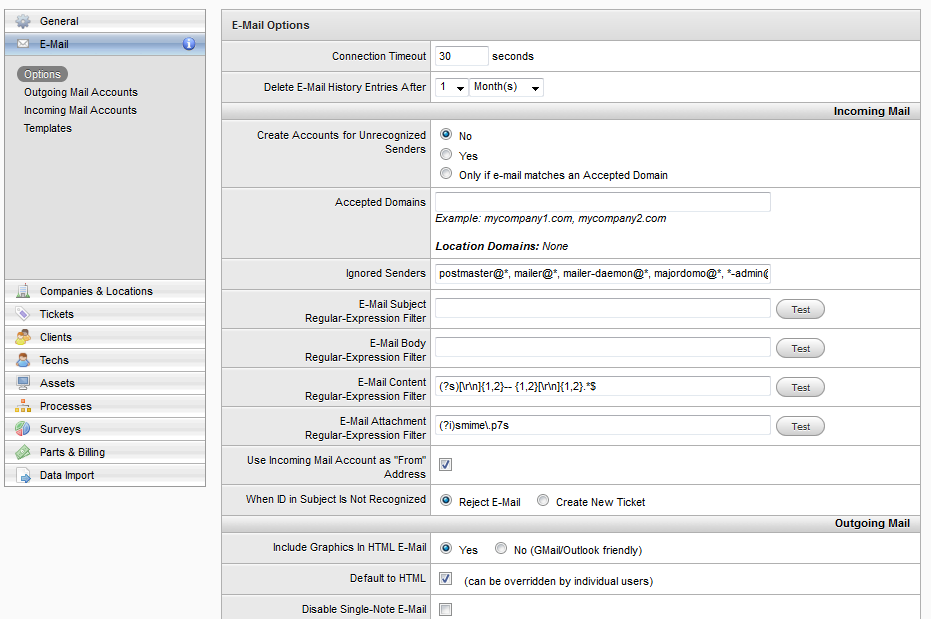
Task: Choose No (GMail/Outlook friendly) for graphics
Action: (x=501, y=548)
